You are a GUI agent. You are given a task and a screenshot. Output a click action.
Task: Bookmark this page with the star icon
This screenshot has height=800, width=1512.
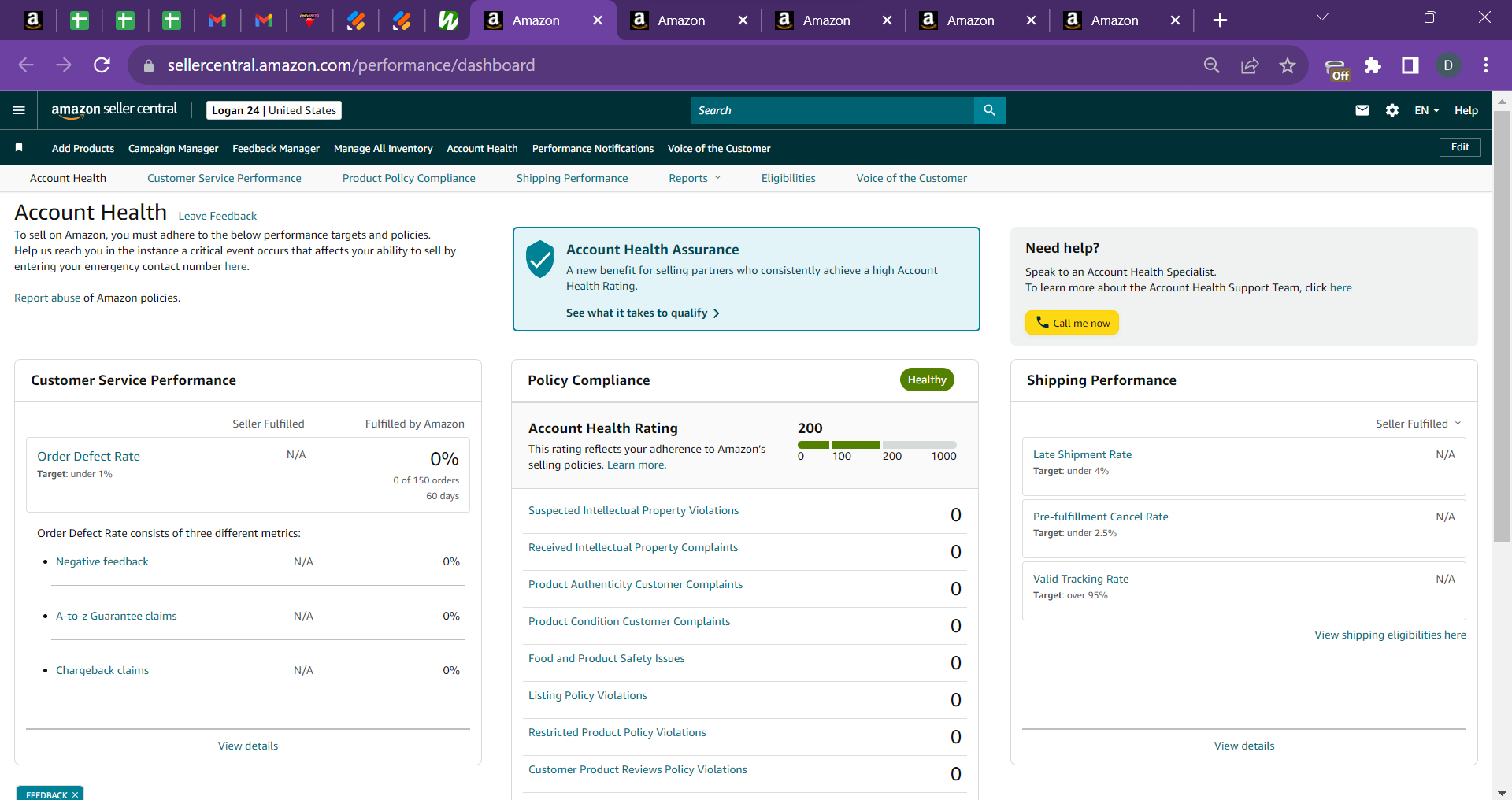(1288, 65)
